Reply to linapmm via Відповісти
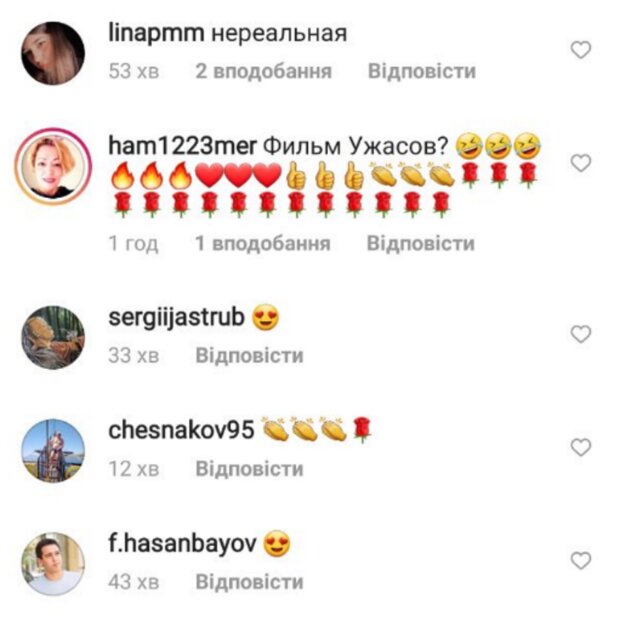This screenshot has height=622, width=620. tap(422, 71)
